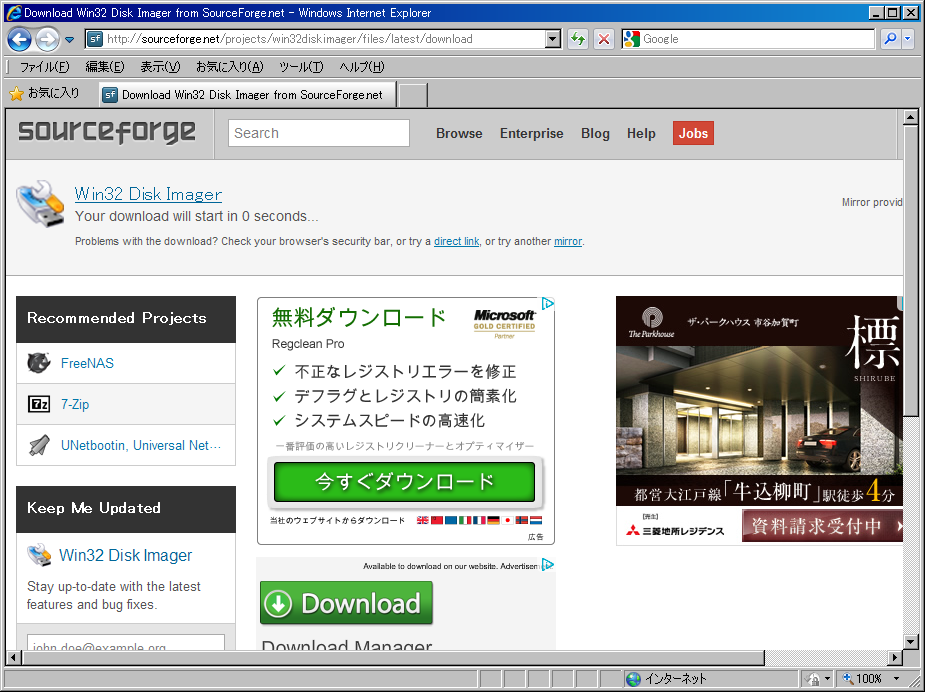The width and height of the screenshot is (925, 692).
Task: Click the sf site icon in address bar
Action: point(94,39)
